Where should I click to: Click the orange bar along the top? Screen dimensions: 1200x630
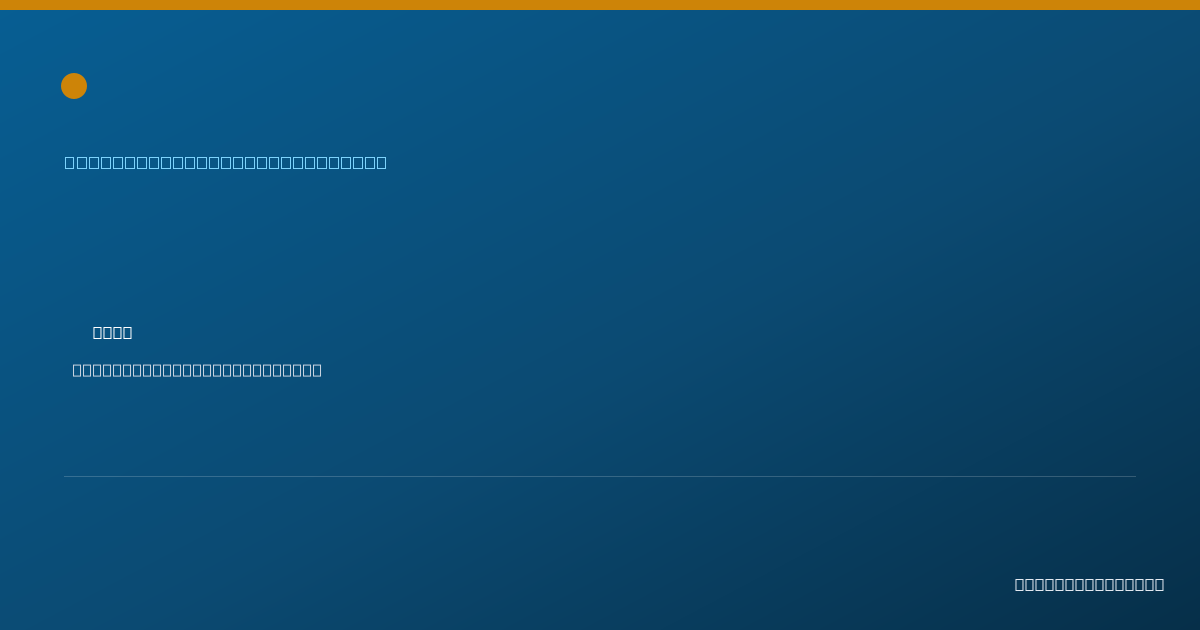(x=600, y=5)
